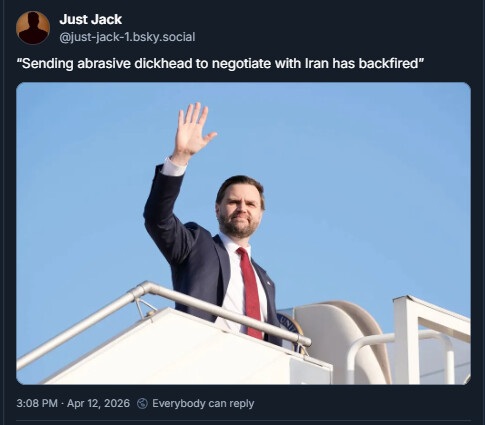
Task: Click the globe reply-settings icon
Action: [x=142, y=403]
